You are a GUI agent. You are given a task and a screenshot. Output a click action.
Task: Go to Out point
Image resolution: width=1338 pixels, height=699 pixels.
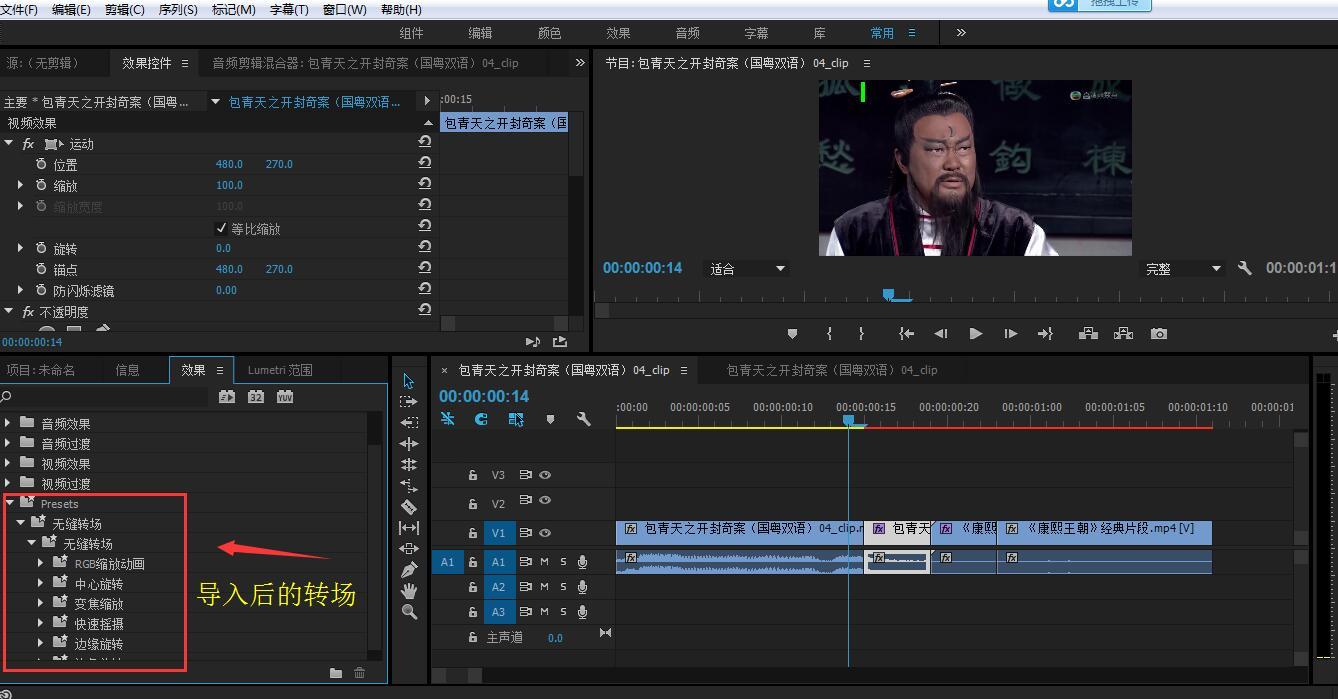(1045, 334)
